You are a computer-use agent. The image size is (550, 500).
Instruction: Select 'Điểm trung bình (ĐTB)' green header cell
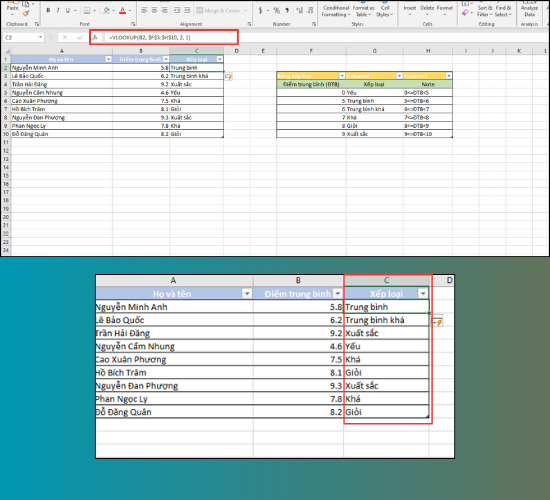click(311, 84)
